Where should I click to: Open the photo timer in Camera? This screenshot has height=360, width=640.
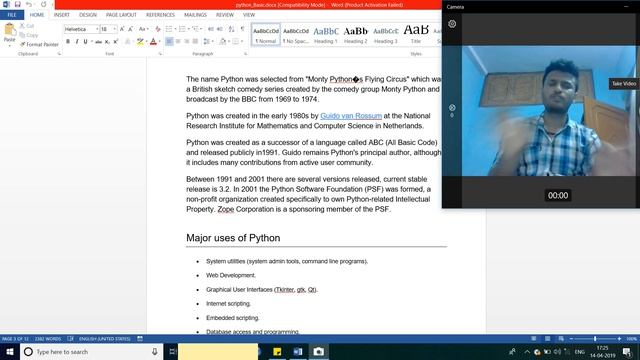[x=452, y=108]
